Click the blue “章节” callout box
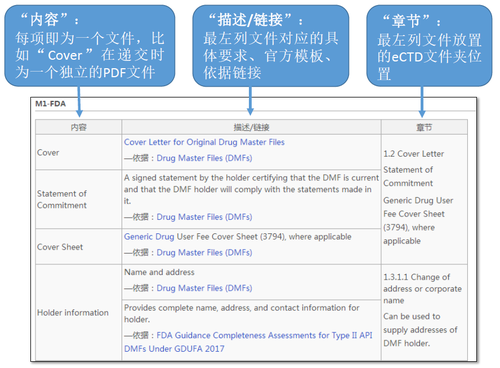The image size is (500, 368). pos(429,46)
